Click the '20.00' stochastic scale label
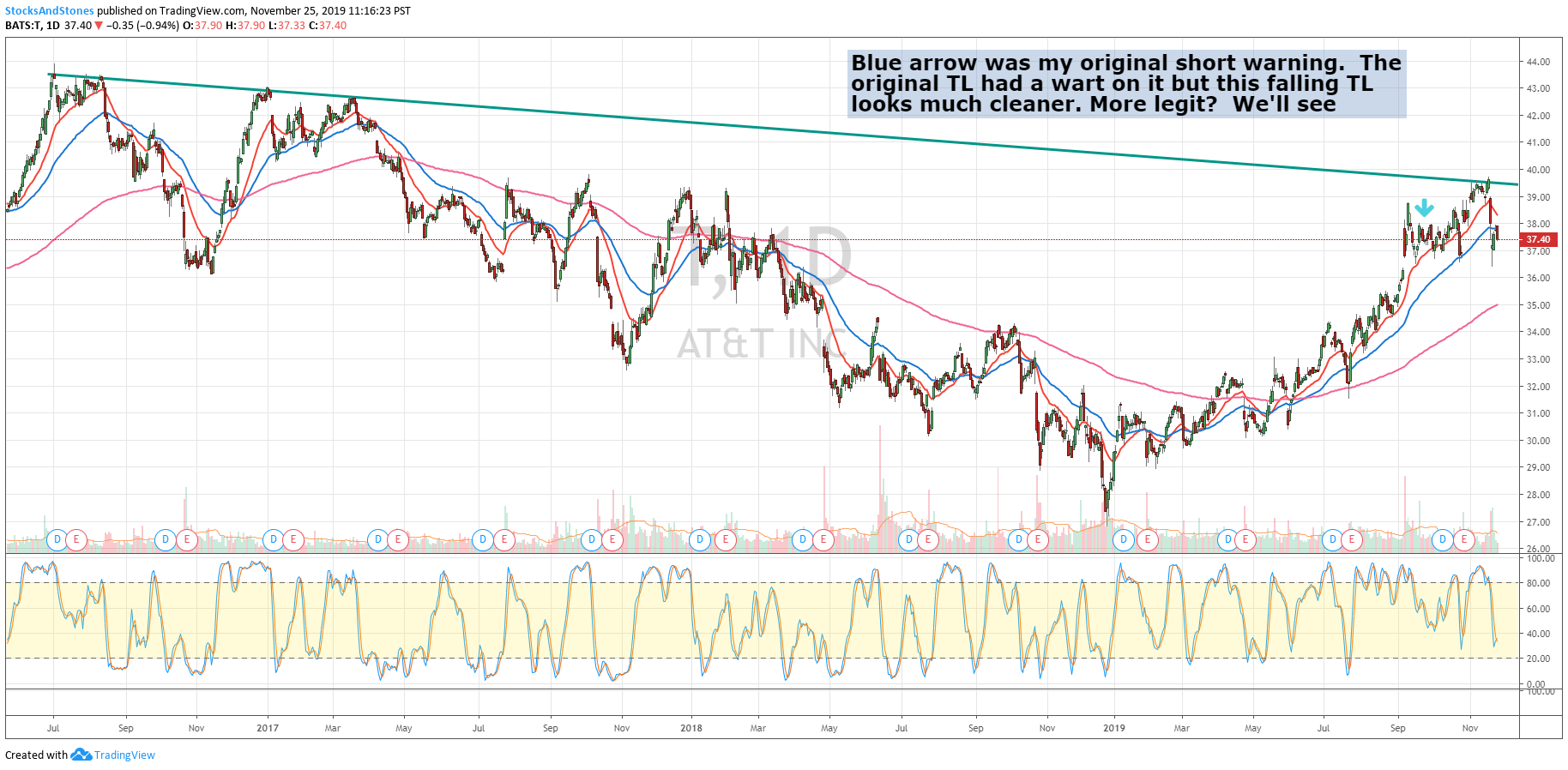This screenshot has width=1568, height=770. coord(1538,659)
